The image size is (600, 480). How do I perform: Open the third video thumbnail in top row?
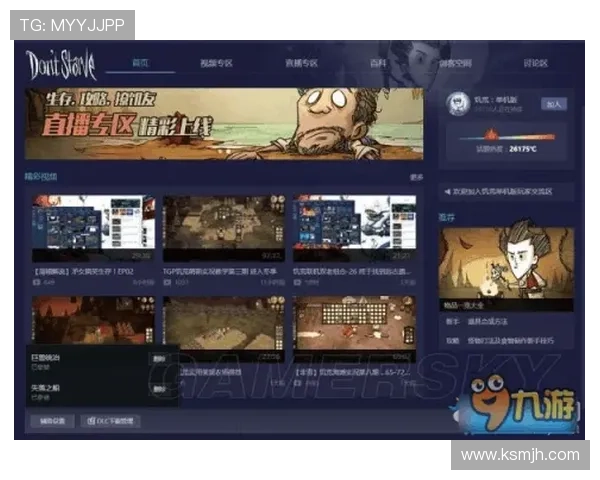coord(354,229)
